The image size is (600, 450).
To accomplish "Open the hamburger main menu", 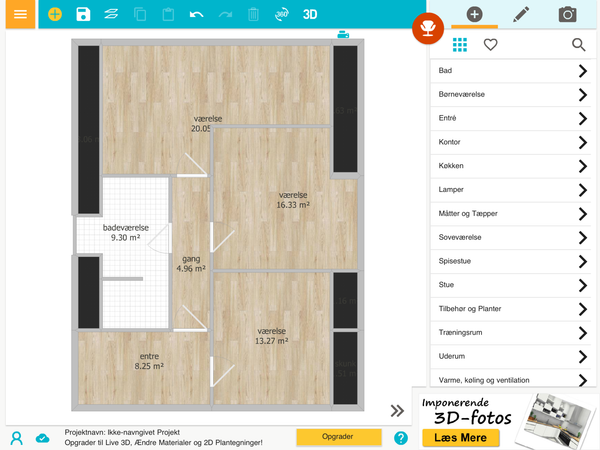I will point(20,15).
